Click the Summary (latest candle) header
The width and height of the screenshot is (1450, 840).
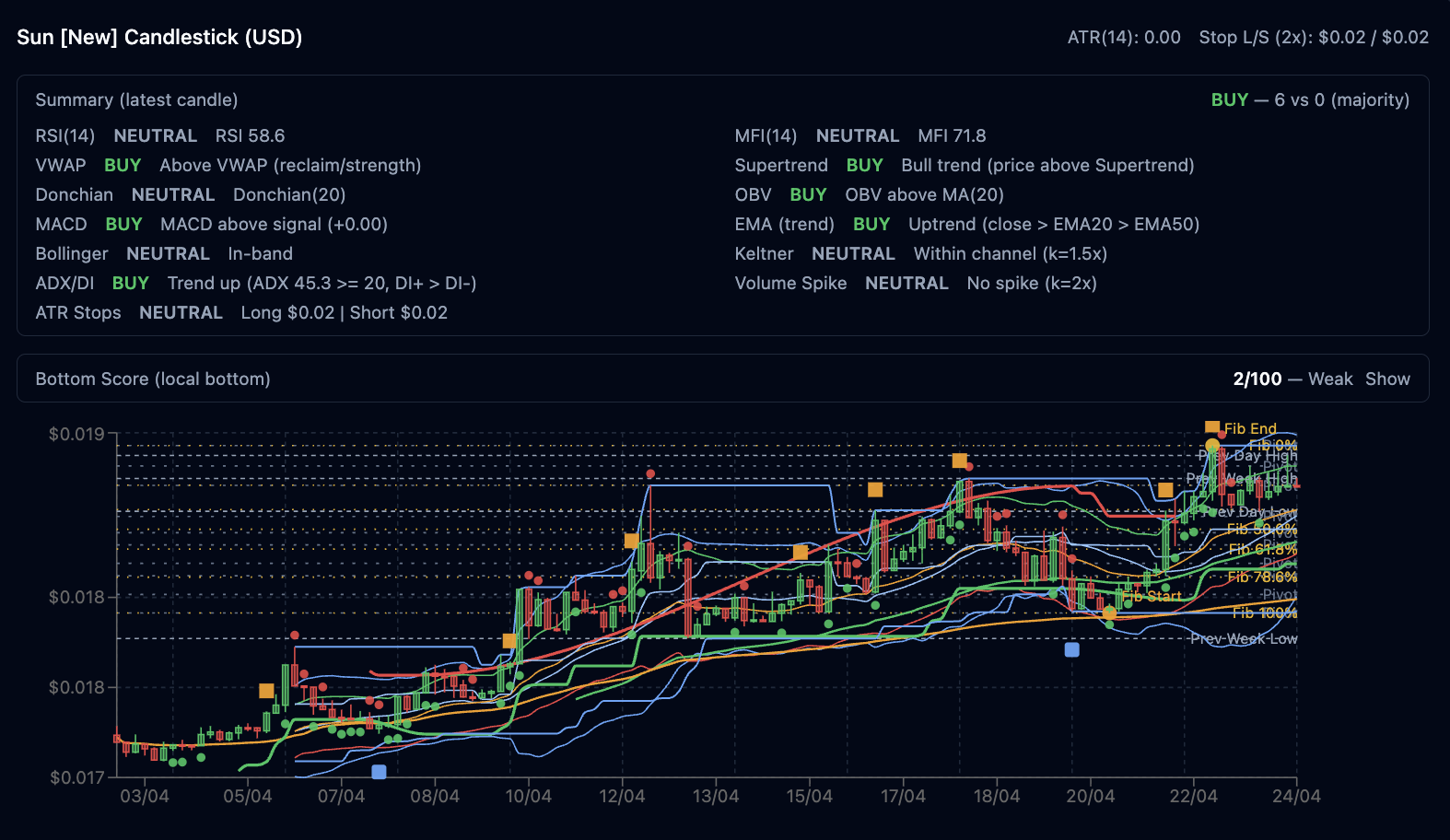click(136, 99)
